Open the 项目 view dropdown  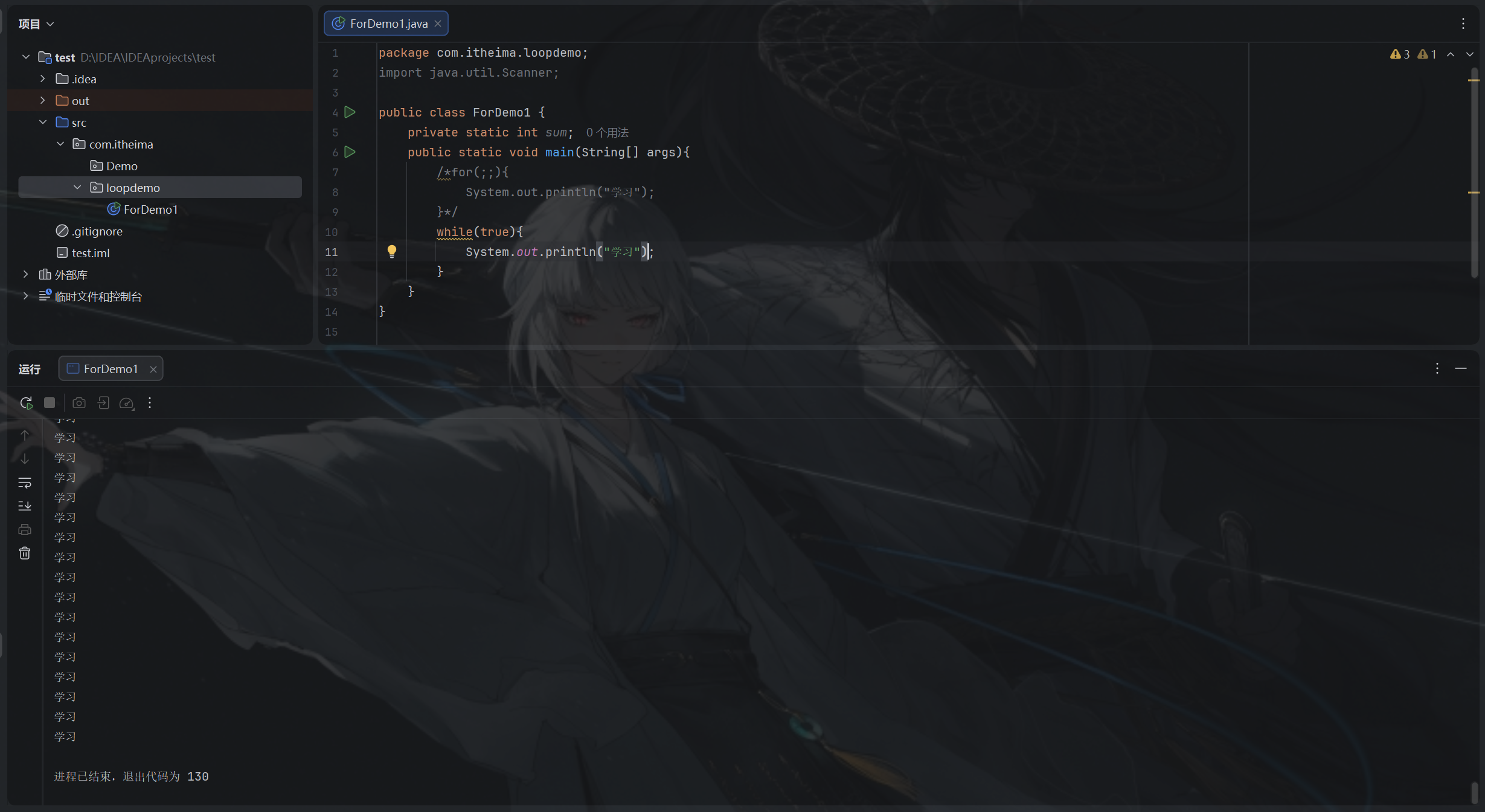(x=36, y=24)
